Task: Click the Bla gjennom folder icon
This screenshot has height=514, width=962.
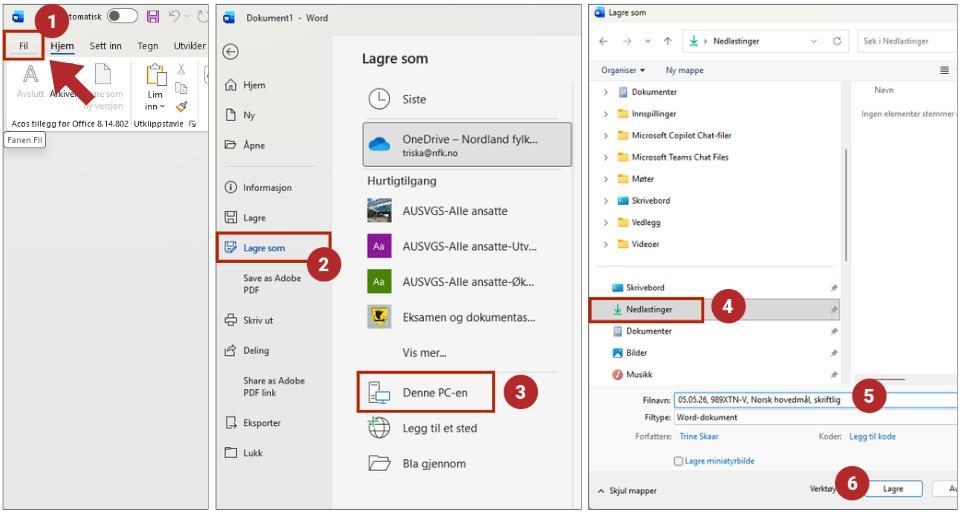Action: point(379,463)
